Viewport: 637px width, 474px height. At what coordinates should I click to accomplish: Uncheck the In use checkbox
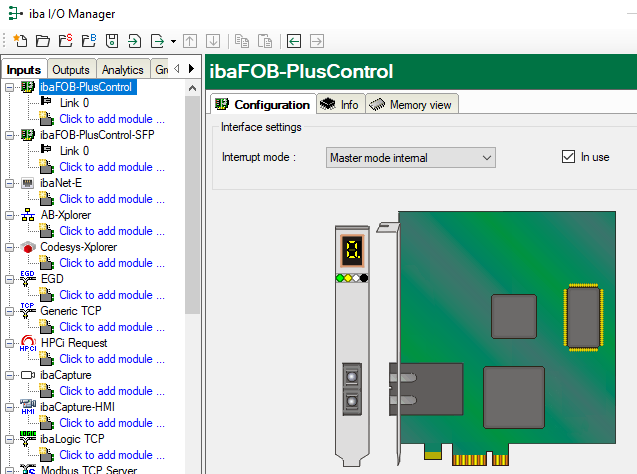pyautogui.click(x=568, y=157)
